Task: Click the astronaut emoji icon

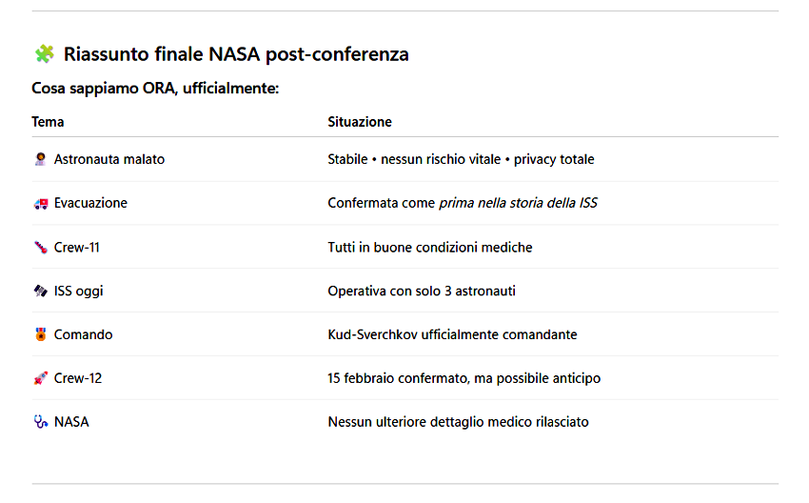Action: coord(40,159)
